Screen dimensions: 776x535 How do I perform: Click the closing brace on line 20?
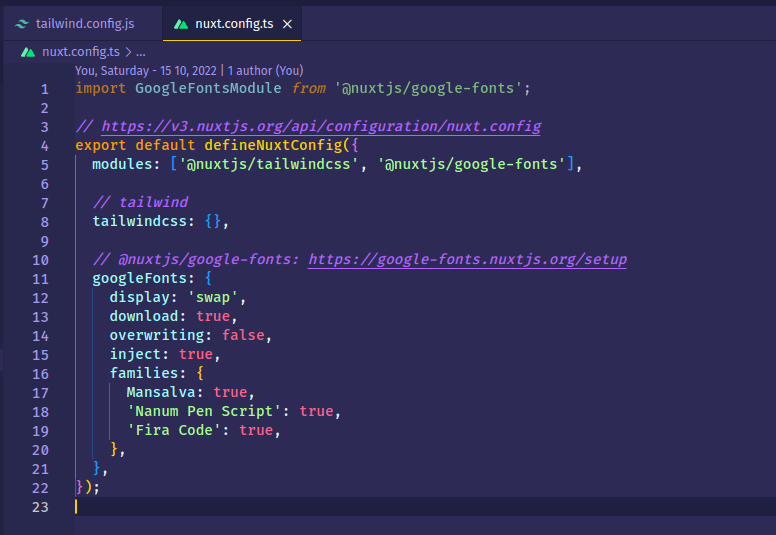point(114,449)
